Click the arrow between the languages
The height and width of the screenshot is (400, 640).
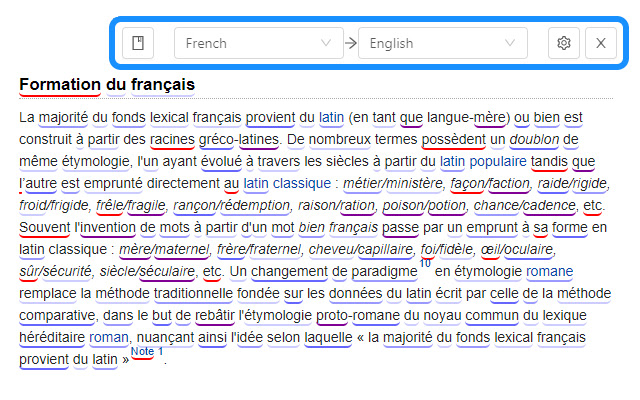tap(351, 43)
